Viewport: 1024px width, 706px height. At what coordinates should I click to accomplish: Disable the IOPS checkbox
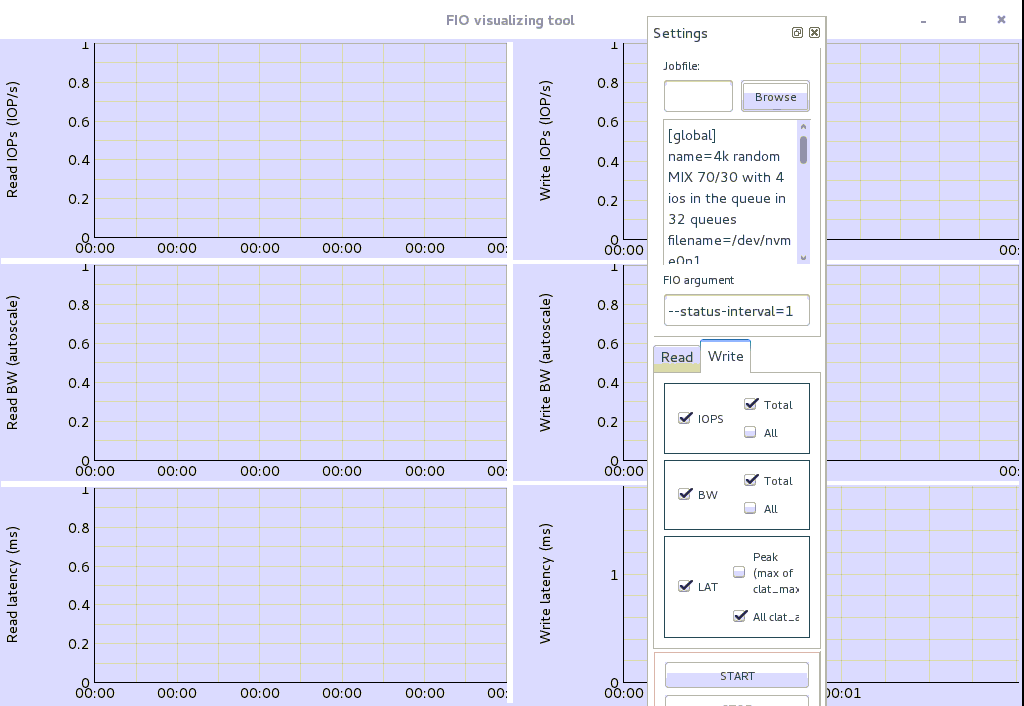coord(686,418)
